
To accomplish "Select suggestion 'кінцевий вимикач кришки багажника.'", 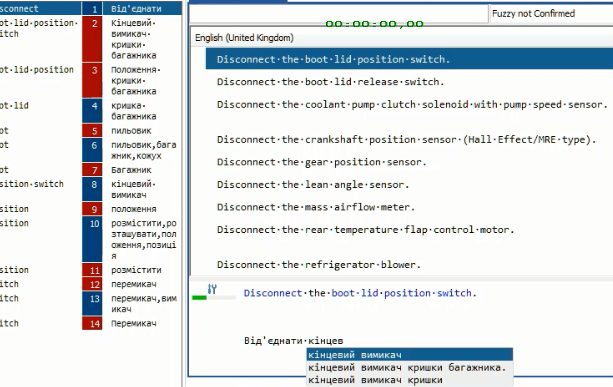I will [410, 367].
